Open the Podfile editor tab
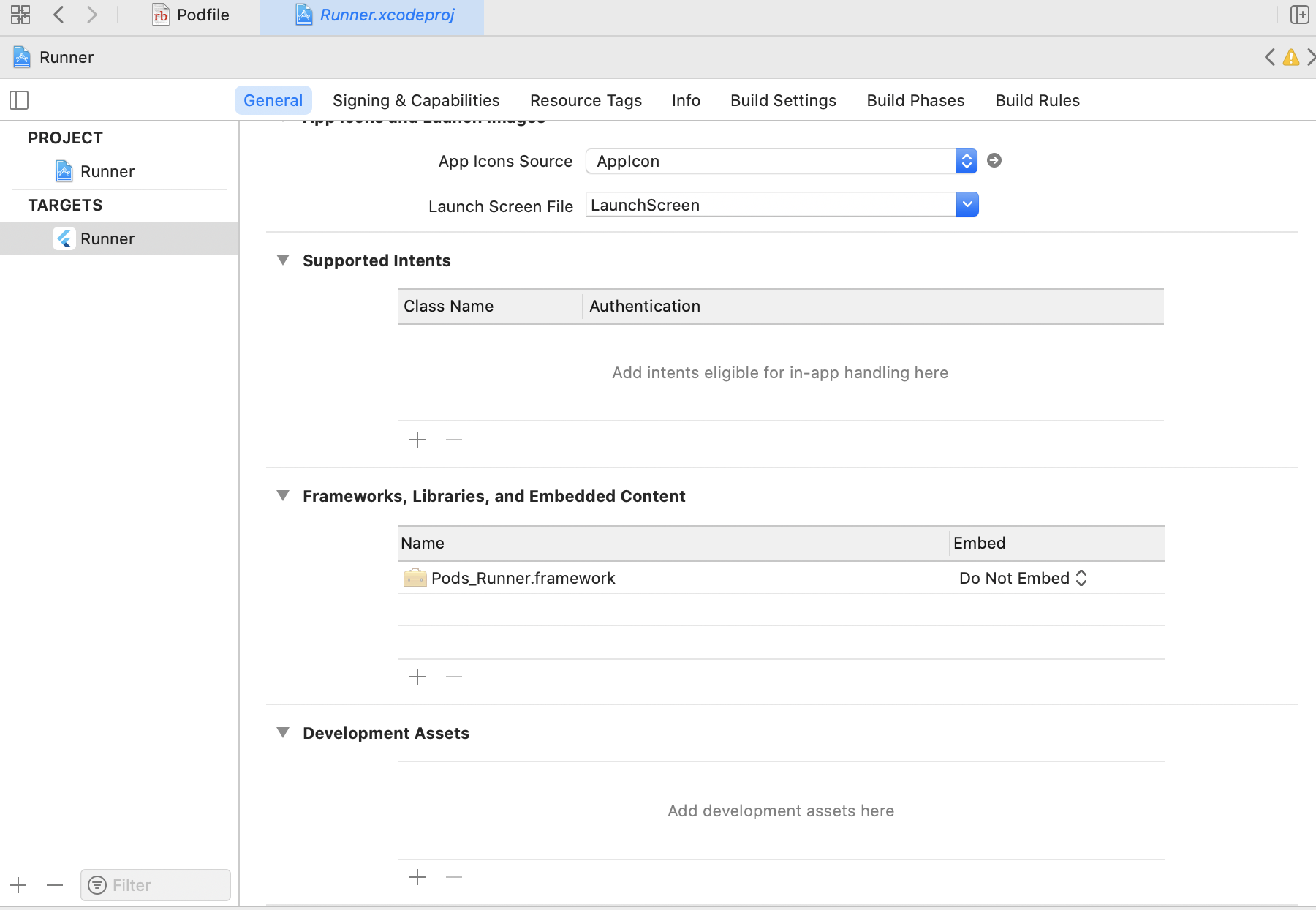Screen dimensions: 1316x910 pyautogui.click(x=191, y=15)
